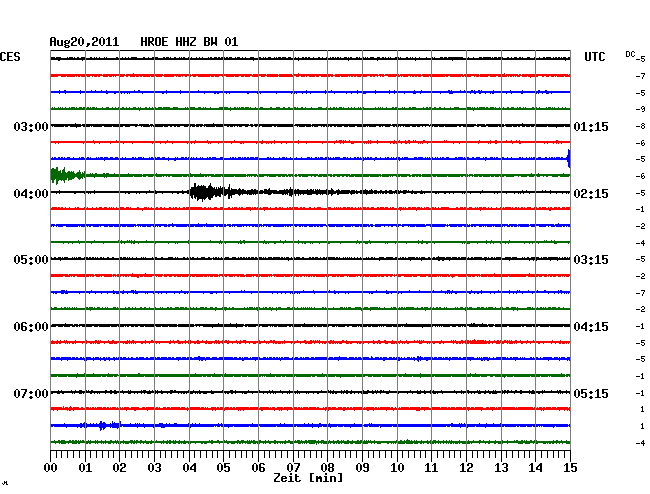Click the 01:15 UTC time label

[591, 126]
